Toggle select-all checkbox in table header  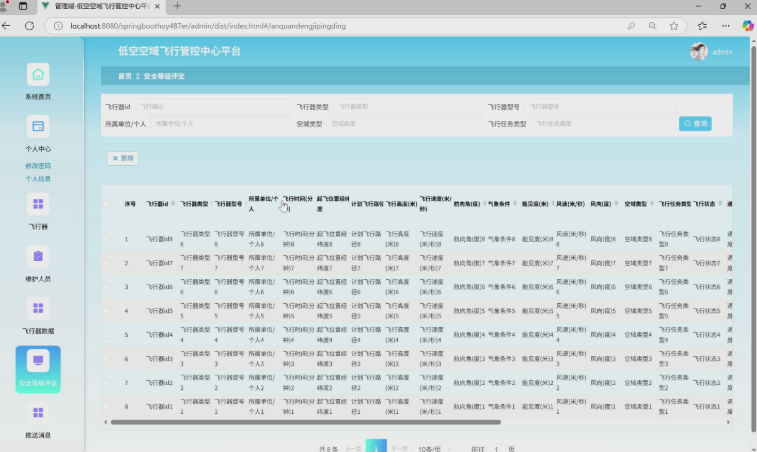(106, 204)
